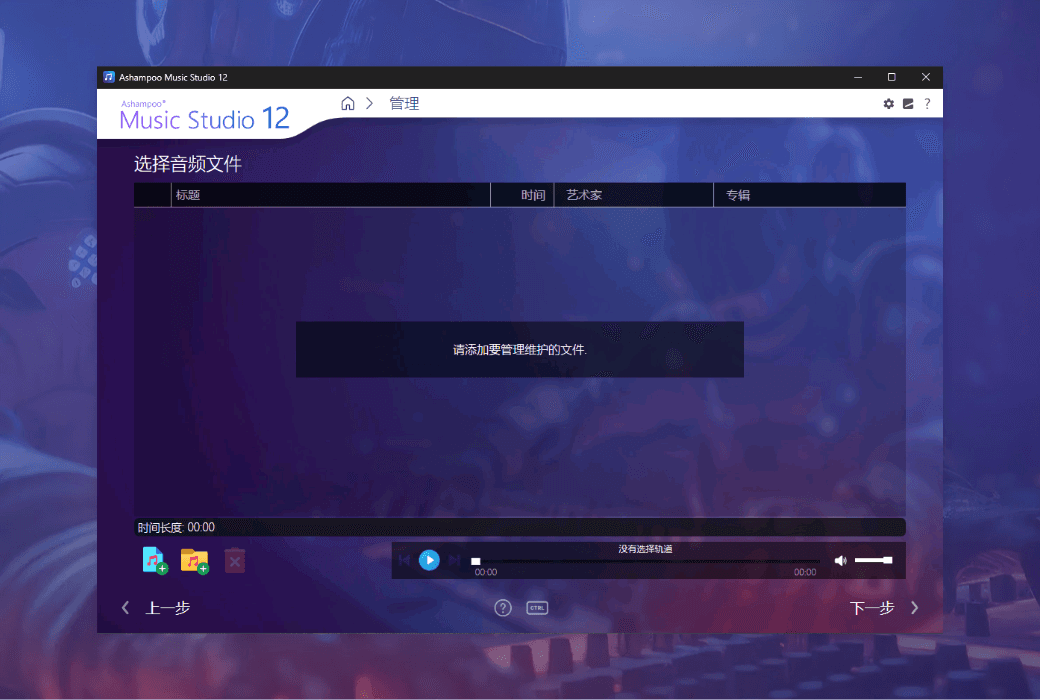Viewport: 1040px width, 700px height.
Task: Open the skin/theme icon beside settings
Action: pyautogui.click(x=908, y=104)
